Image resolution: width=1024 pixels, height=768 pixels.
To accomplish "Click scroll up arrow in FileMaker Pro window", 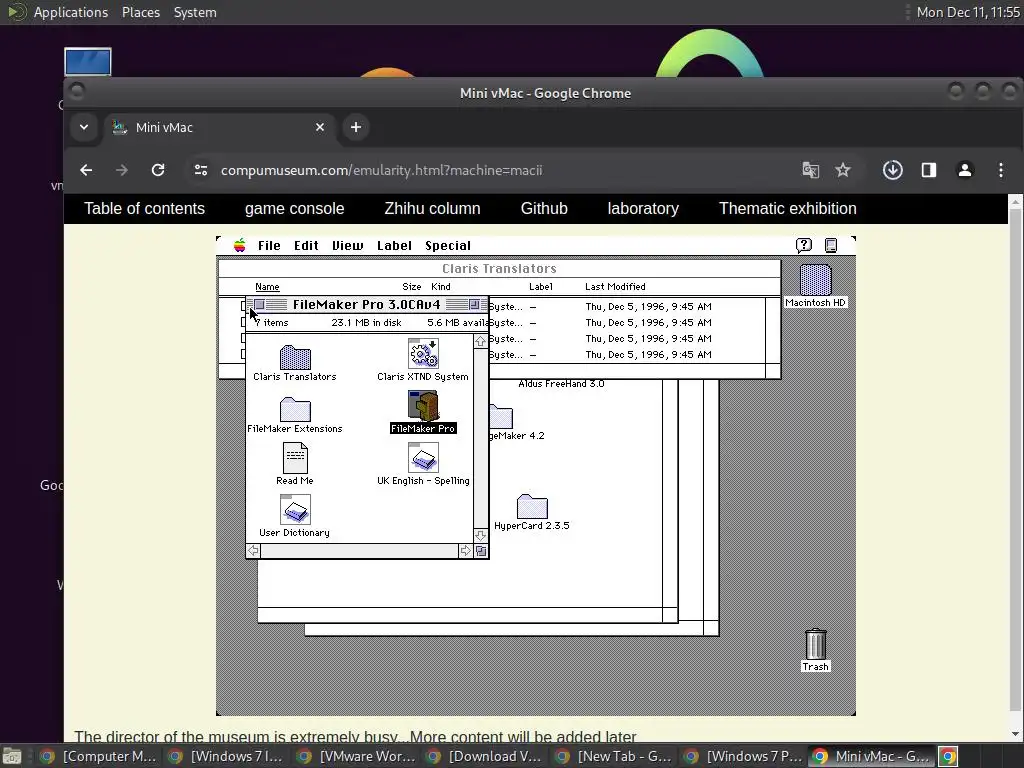I will click(x=481, y=342).
